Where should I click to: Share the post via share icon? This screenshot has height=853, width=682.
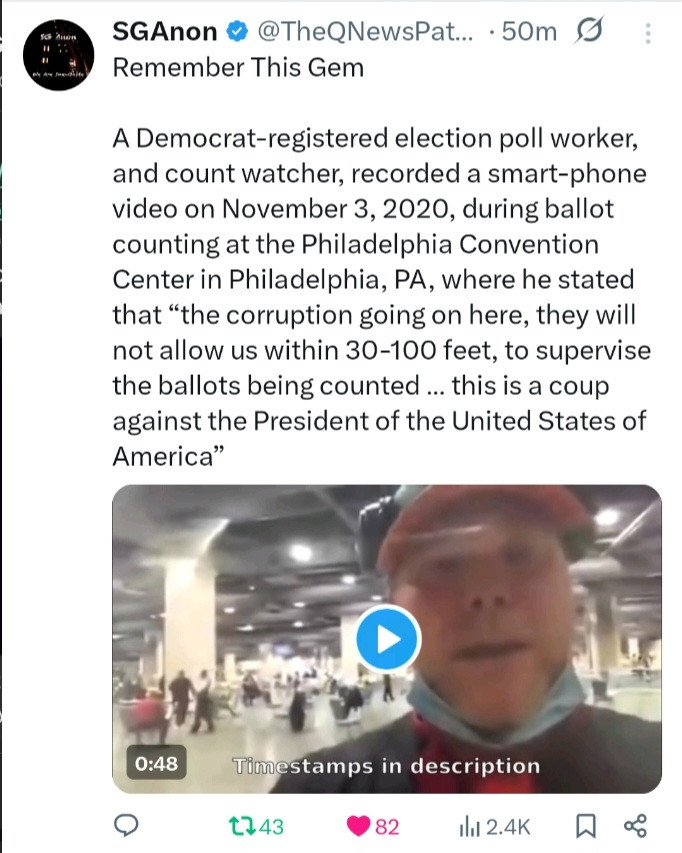pos(634,826)
